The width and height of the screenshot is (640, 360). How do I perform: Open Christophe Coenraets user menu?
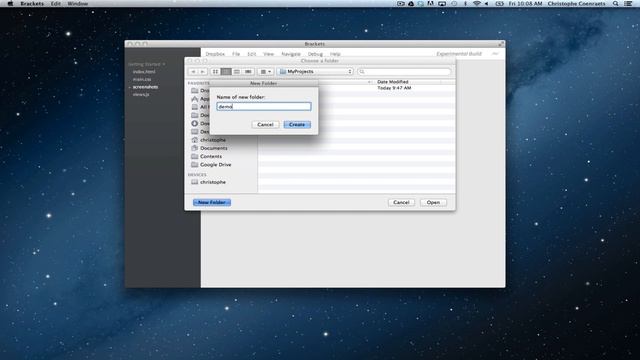pos(576,4)
